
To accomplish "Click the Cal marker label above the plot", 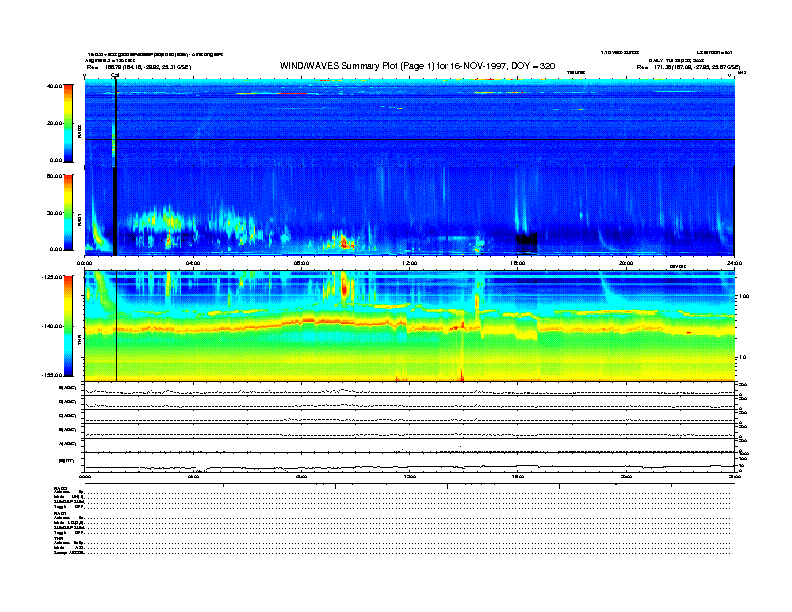I will (115, 76).
